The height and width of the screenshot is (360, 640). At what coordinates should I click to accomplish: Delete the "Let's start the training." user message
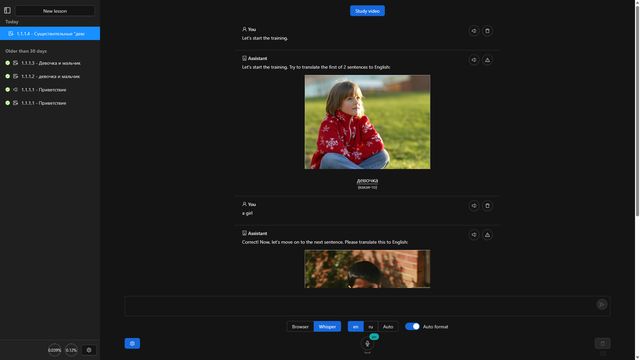click(487, 31)
